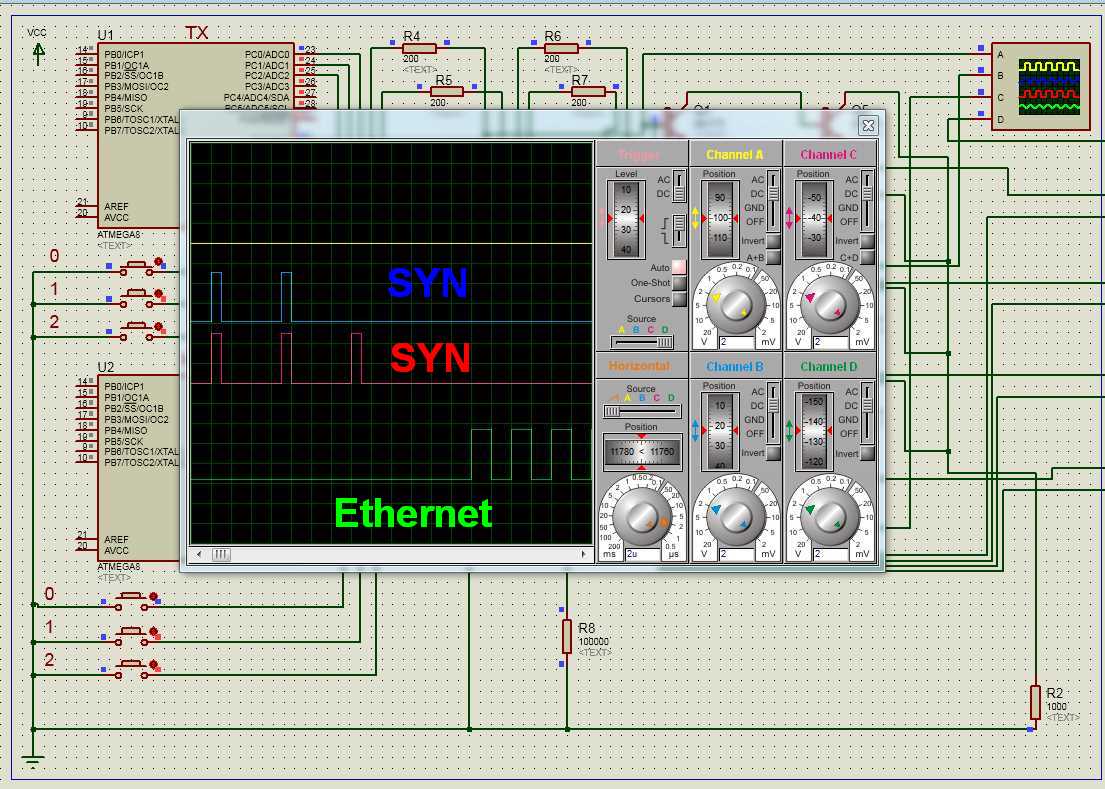Click the VCC power terminal symbol
Screen dimensions: 1105x789
38,51
